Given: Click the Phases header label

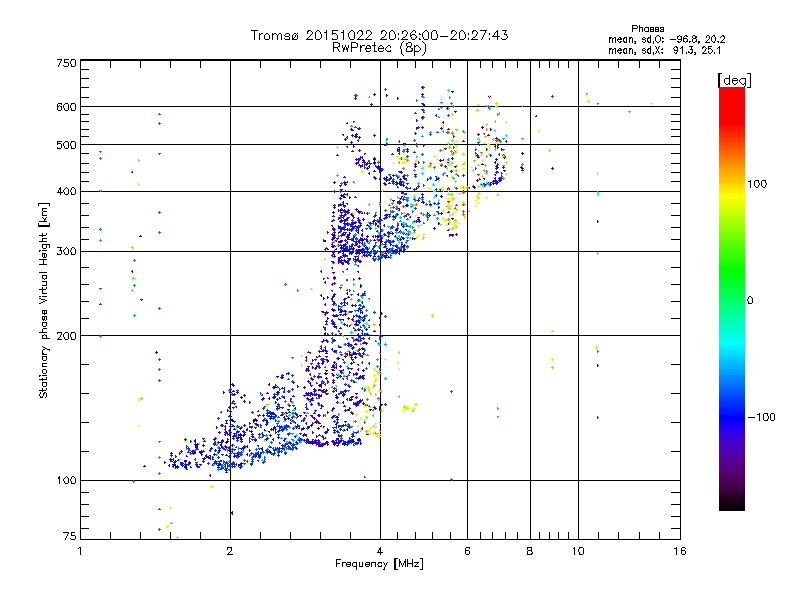Looking at the screenshot, I should (x=647, y=29).
